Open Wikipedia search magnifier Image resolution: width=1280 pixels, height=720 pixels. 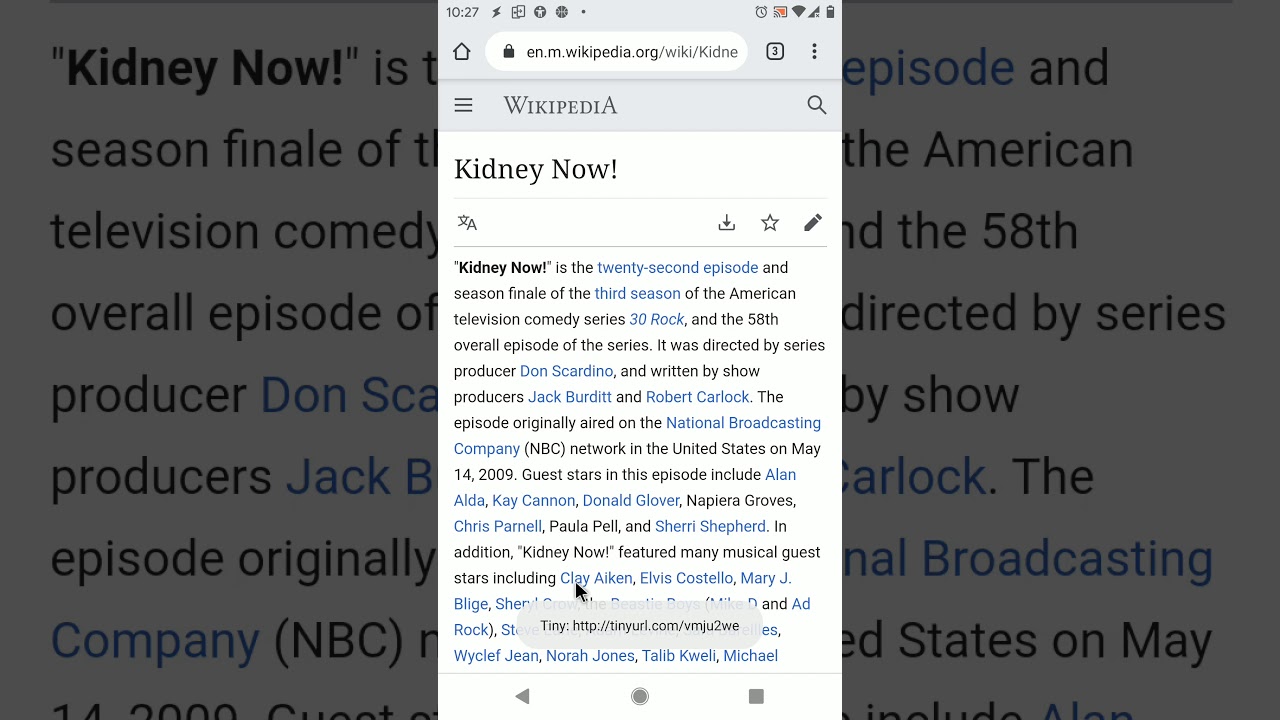[x=817, y=105]
